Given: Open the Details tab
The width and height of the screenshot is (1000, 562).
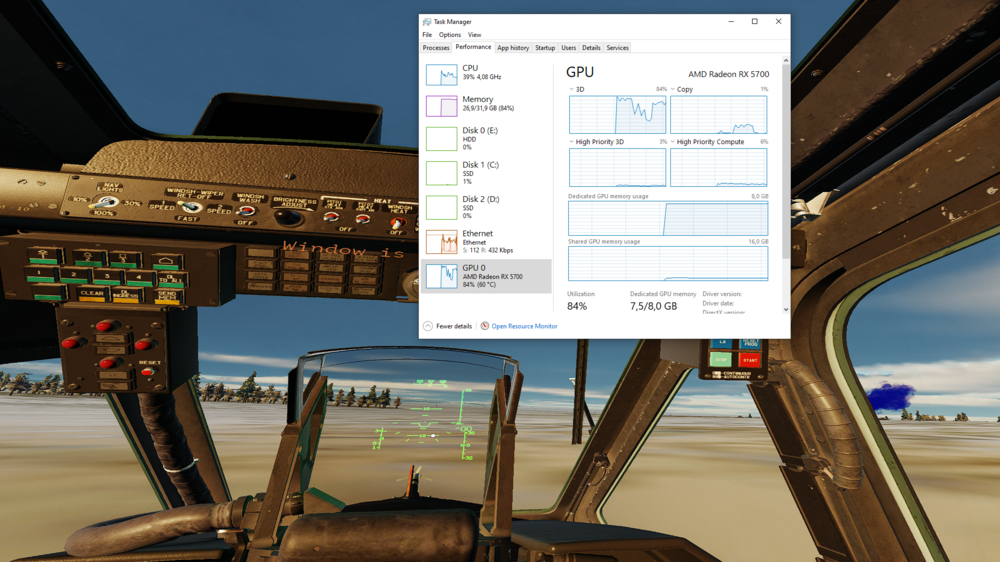Looking at the screenshot, I should coord(591,48).
